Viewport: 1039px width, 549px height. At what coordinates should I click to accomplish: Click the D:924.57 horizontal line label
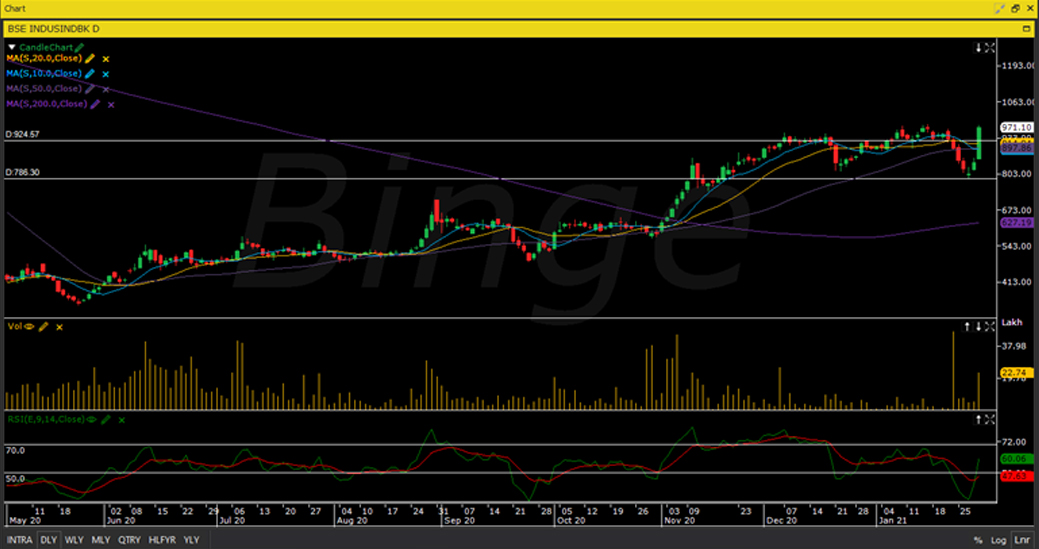(23, 134)
